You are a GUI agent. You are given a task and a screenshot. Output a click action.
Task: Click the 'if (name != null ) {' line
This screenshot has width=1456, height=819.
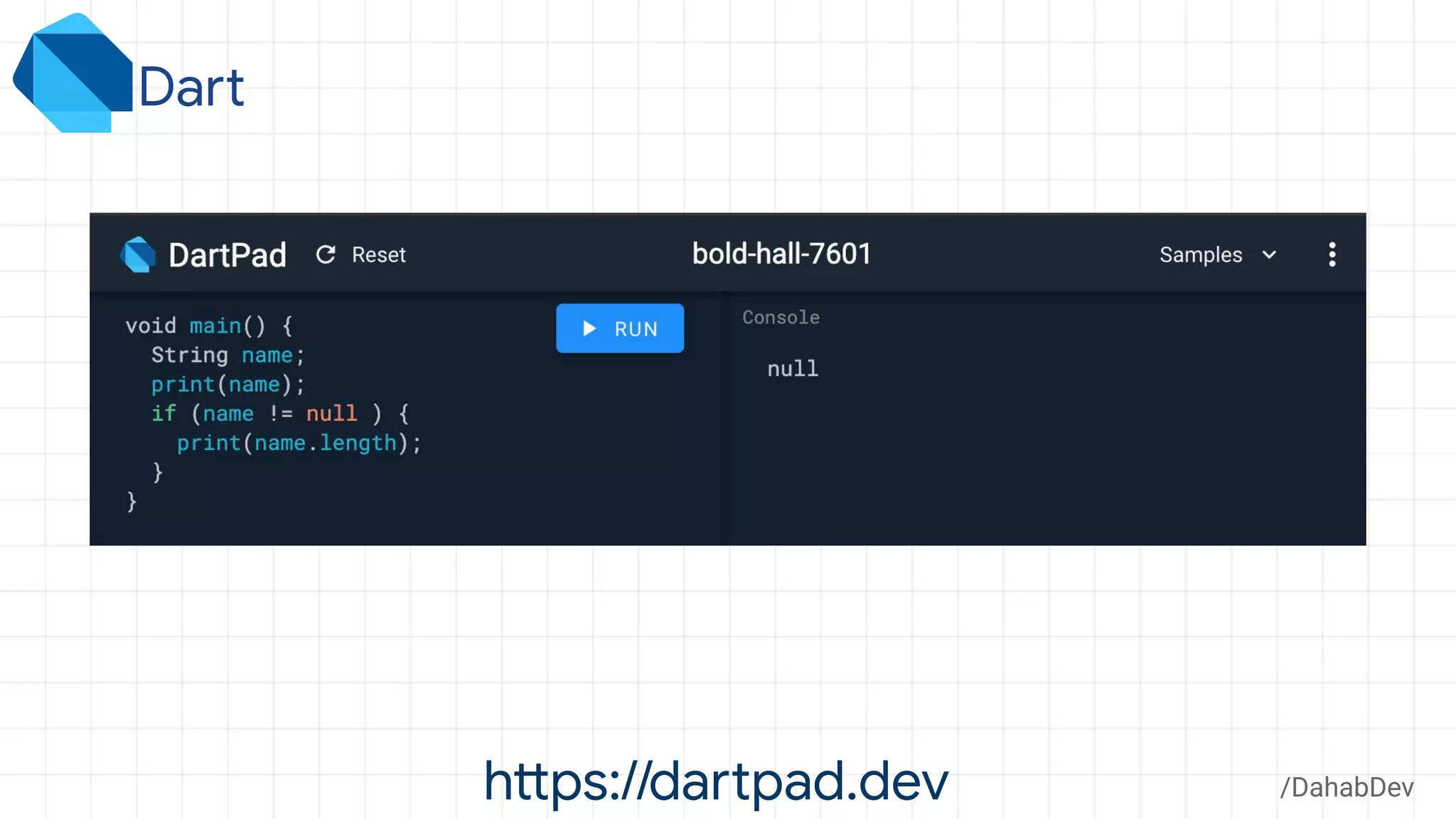[280, 414]
